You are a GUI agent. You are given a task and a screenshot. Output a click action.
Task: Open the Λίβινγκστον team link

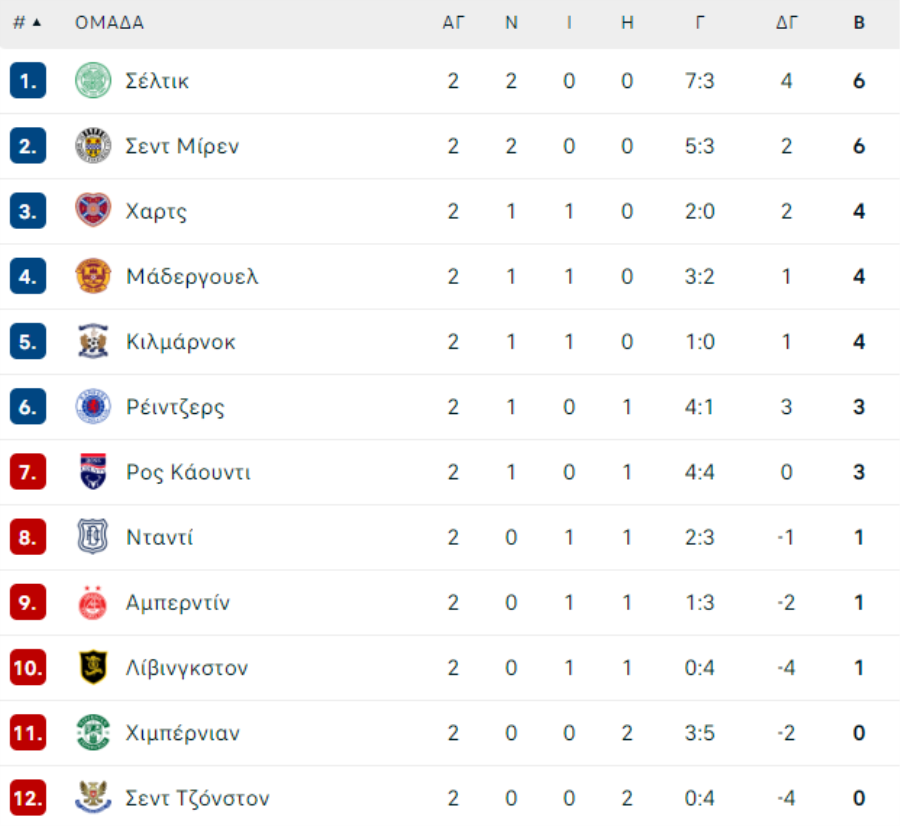pyautogui.click(x=187, y=668)
